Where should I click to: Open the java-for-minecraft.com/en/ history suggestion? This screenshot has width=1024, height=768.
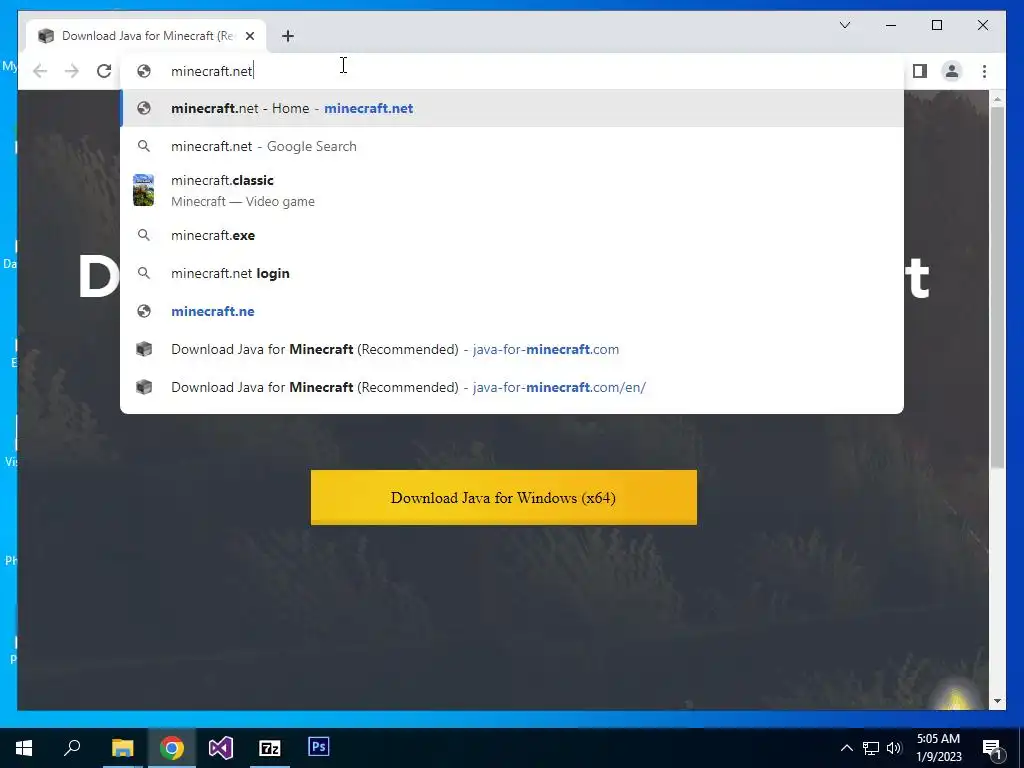[x=512, y=387]
